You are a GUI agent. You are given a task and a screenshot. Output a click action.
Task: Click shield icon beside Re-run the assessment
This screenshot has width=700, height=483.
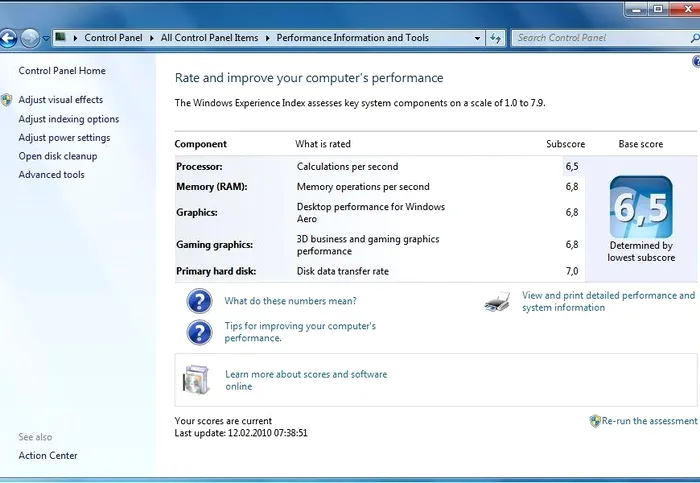[595, 421]
